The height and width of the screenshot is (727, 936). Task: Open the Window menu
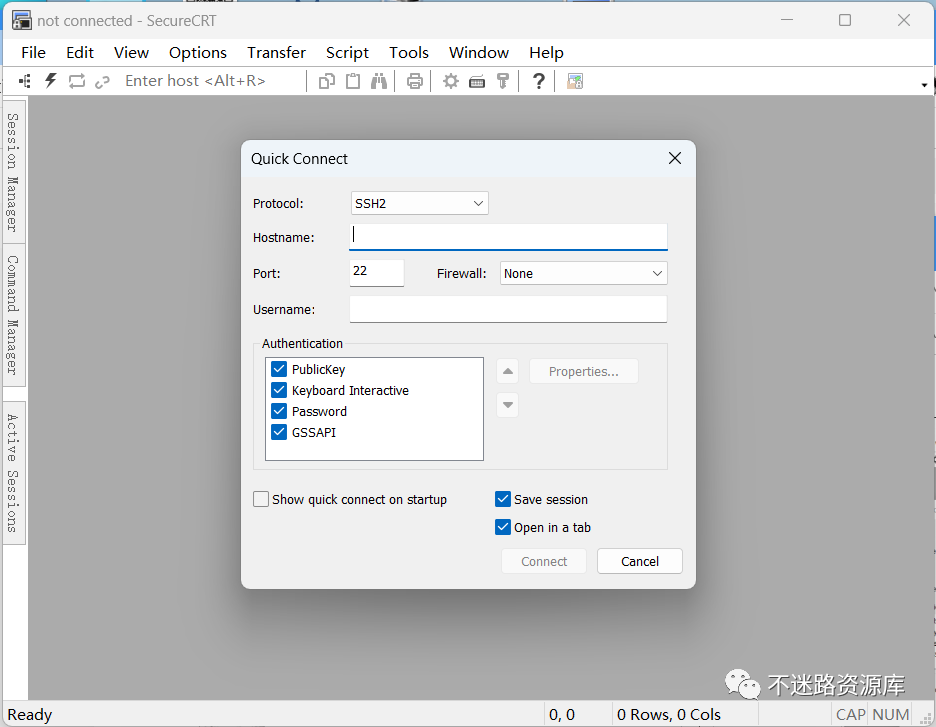coord(479,53)
